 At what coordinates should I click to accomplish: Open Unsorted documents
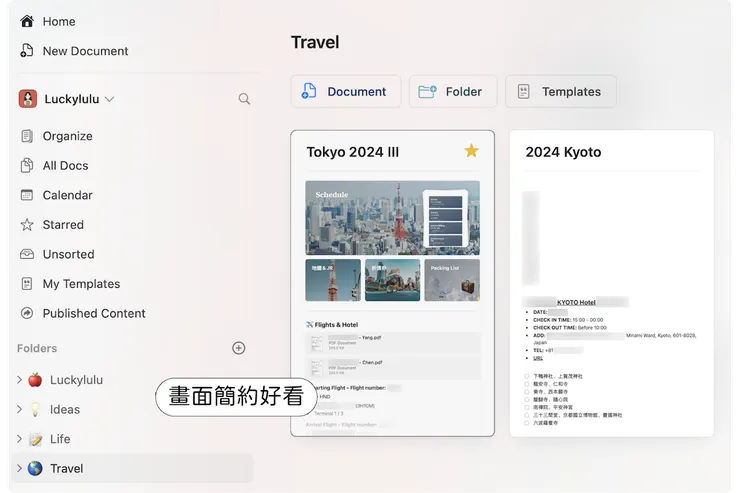click(x=68, y=254)
